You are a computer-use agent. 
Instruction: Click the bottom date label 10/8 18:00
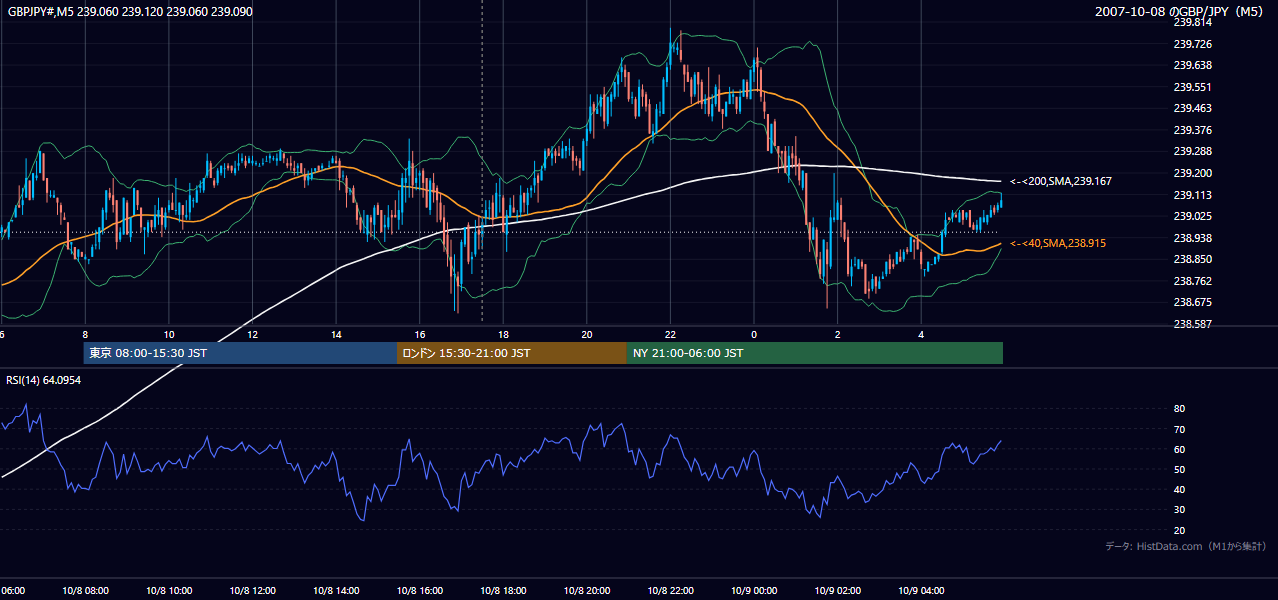click(503, 591)
